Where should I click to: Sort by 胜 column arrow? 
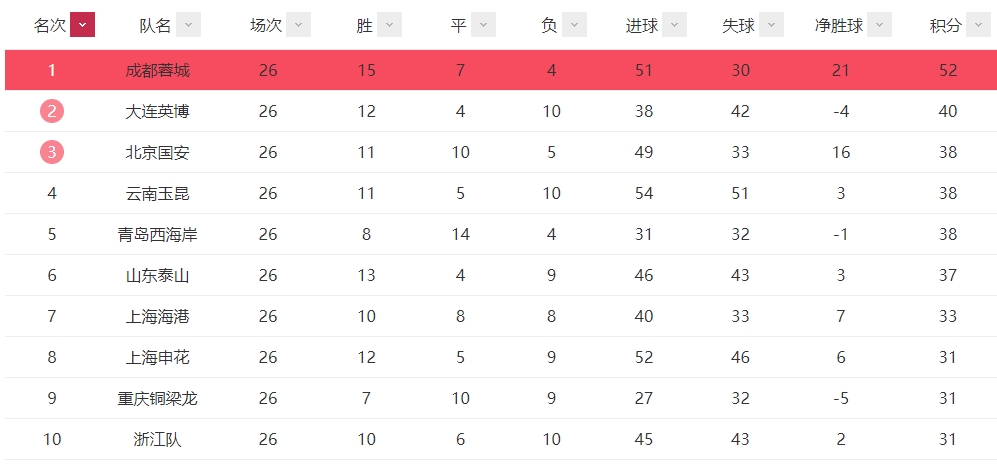(x=389, y=25)
